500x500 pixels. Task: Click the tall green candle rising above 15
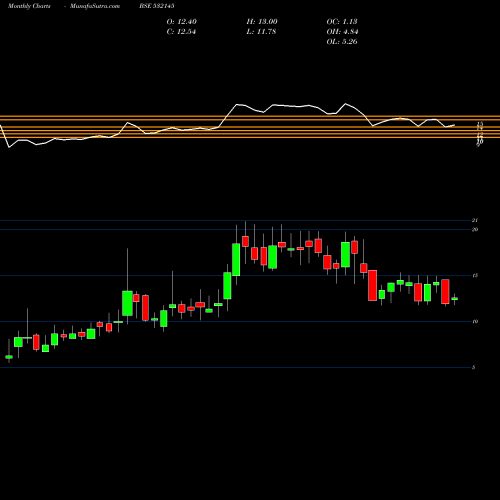[x=236, y=260]
